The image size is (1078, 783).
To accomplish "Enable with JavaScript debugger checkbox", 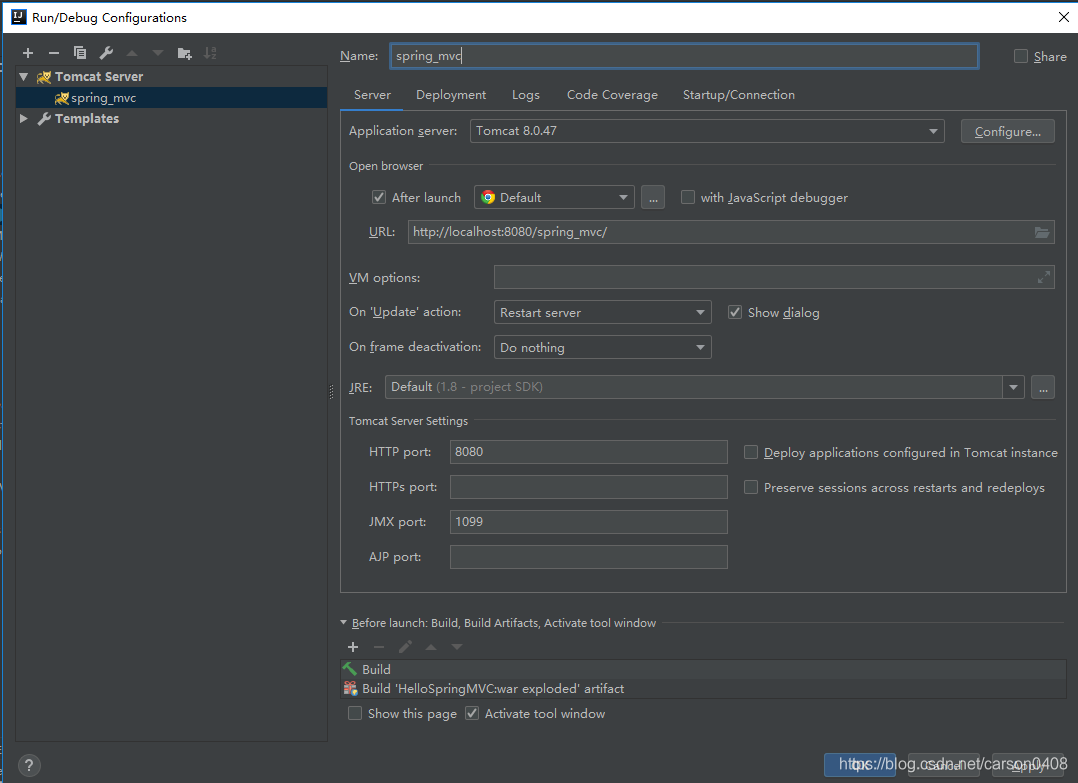I will (x=688, y=197).
